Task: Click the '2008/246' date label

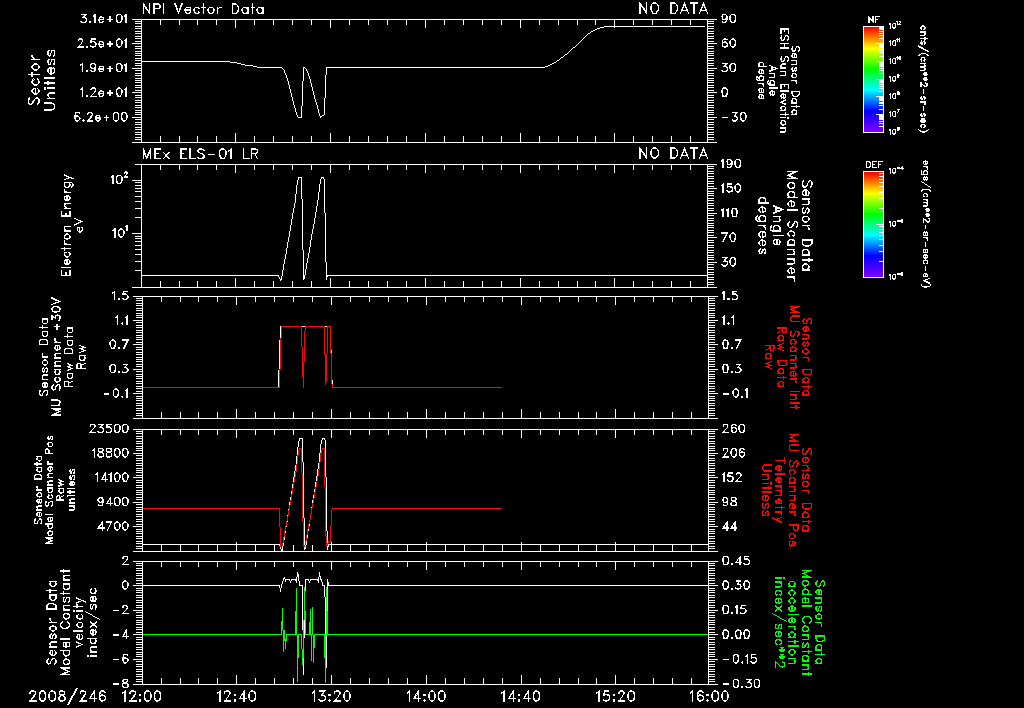Action: coord(67,696)
